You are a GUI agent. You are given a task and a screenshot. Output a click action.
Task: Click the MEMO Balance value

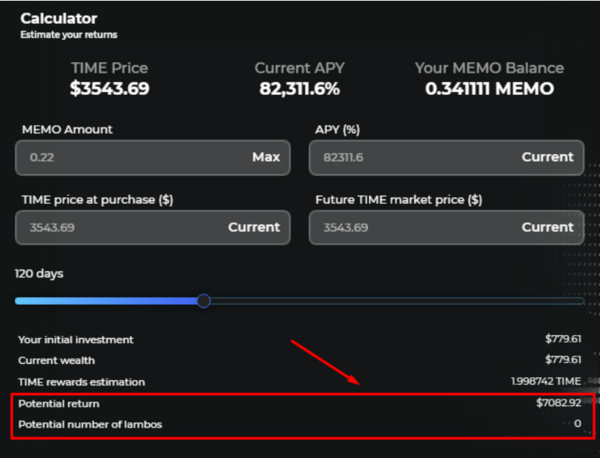click(x=489, y=89)
